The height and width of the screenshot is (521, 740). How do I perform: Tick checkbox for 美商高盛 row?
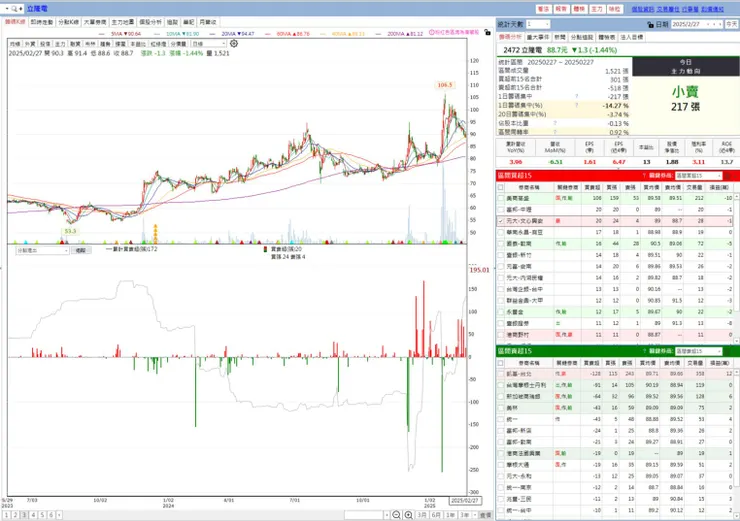[501, 198]
